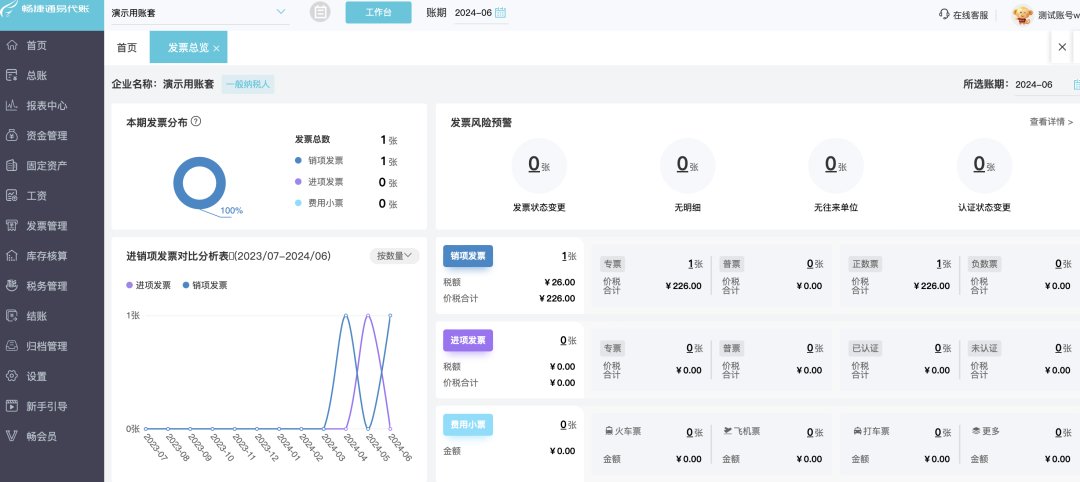This screenshot has height=482, width=1080.
Task: Expand the 演示用账套 account set dropdown
Action: (279, 13)
